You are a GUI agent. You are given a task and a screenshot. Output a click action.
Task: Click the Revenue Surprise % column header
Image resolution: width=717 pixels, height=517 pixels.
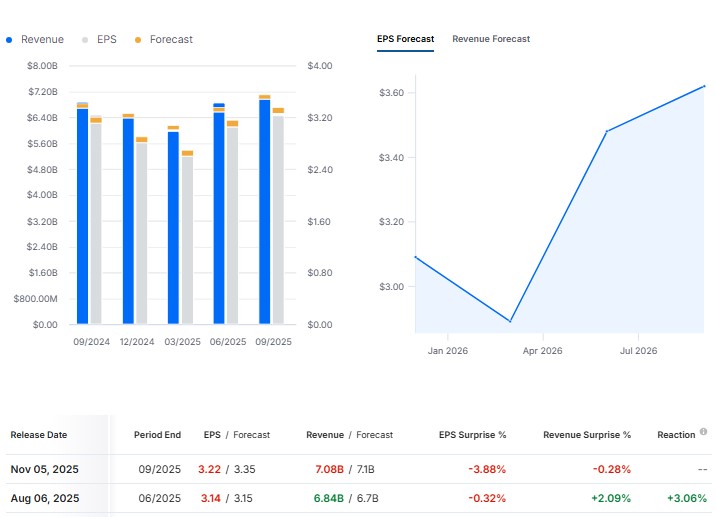pos(587,435)
